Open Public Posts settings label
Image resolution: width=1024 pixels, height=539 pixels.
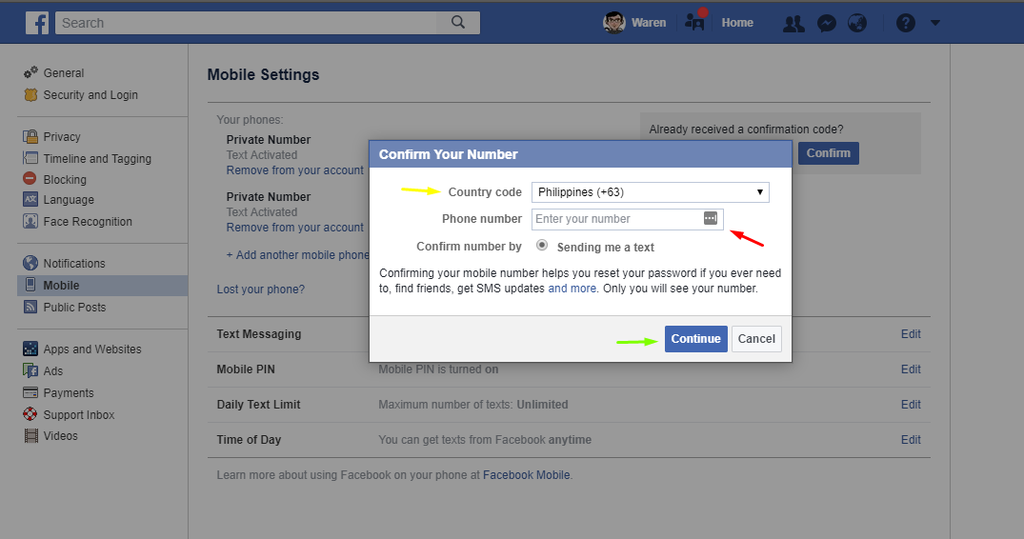74,307
